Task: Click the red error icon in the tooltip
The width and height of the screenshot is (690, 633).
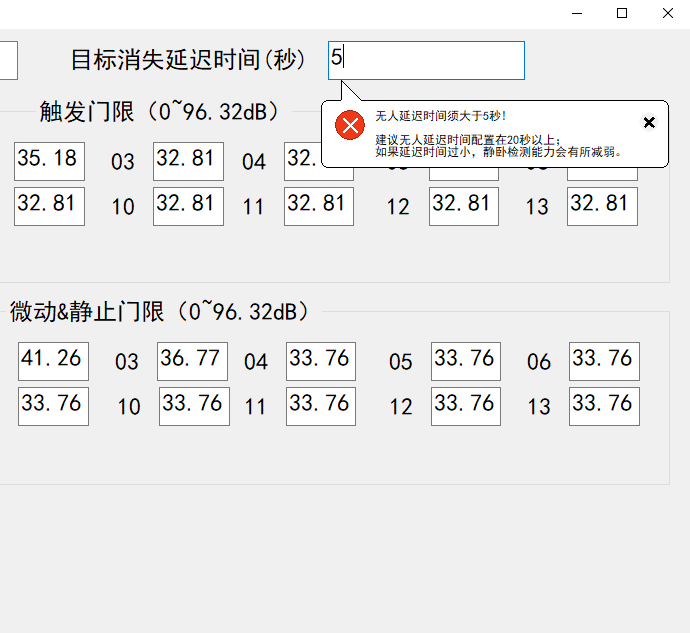Action: pyautogui.click(x=349, y=126)
